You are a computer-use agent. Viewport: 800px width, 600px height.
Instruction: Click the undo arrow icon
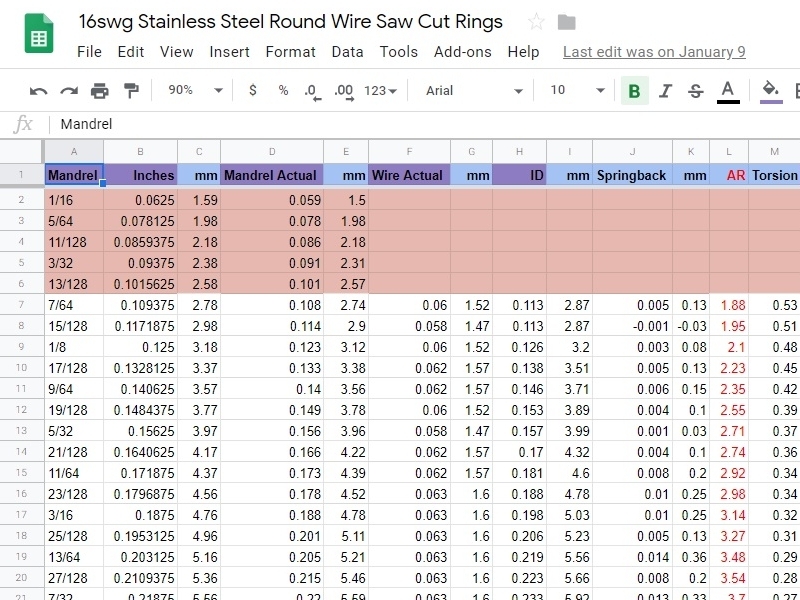[x=39, y=91]
